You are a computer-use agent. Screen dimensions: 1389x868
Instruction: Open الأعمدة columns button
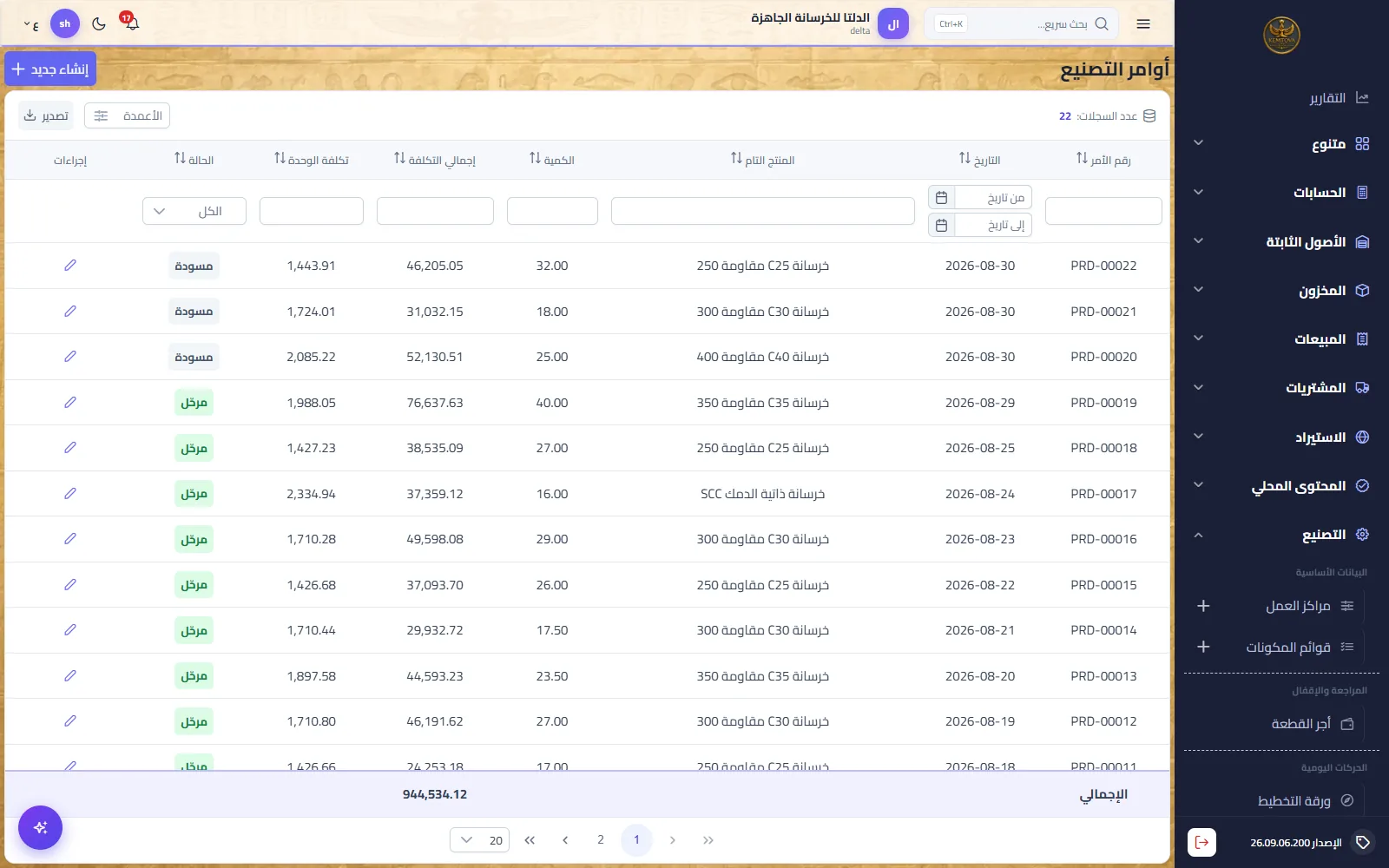(x=127, y=115)
